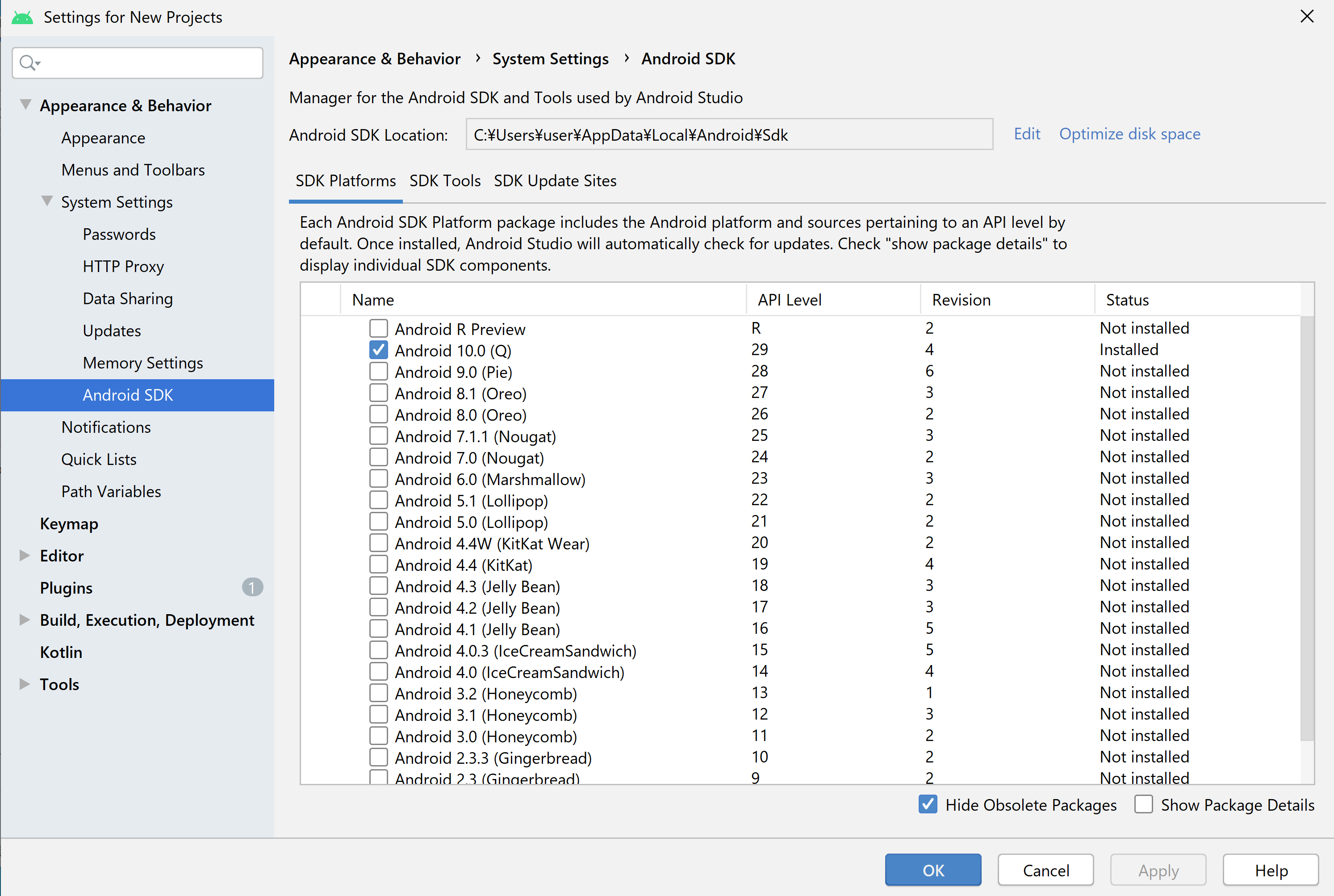Screen dimensions: 1334x896
Task: Check the Android 2.3.3 (Gingerbread) checkbox
Action: coord(378,757)
